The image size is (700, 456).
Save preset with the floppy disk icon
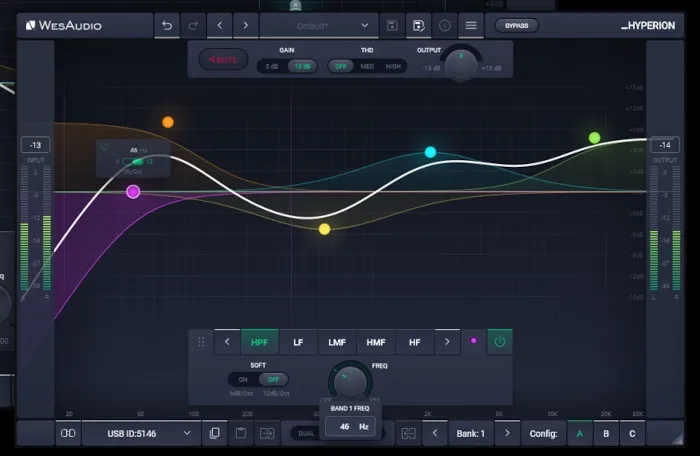[x=392, y=25]
